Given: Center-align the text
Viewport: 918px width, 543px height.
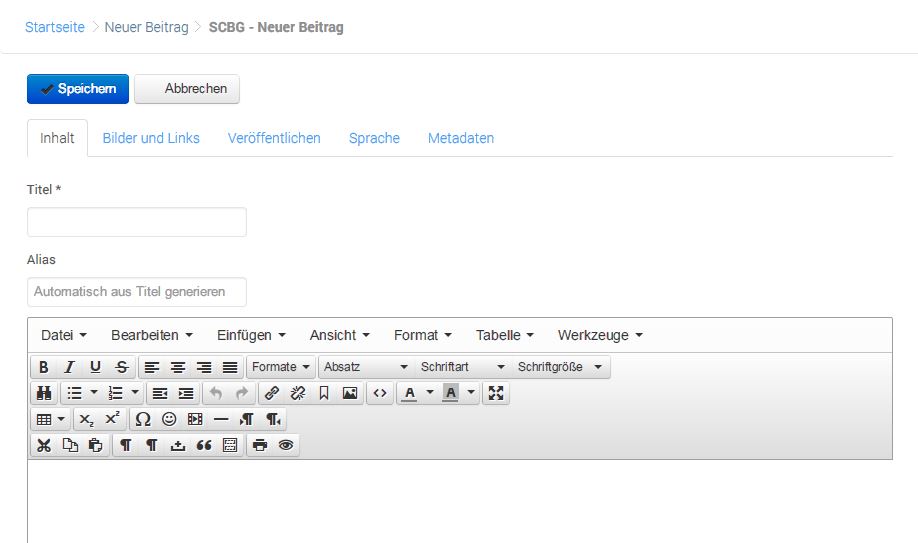Looking at the screenshot, I should coord(177,367).
